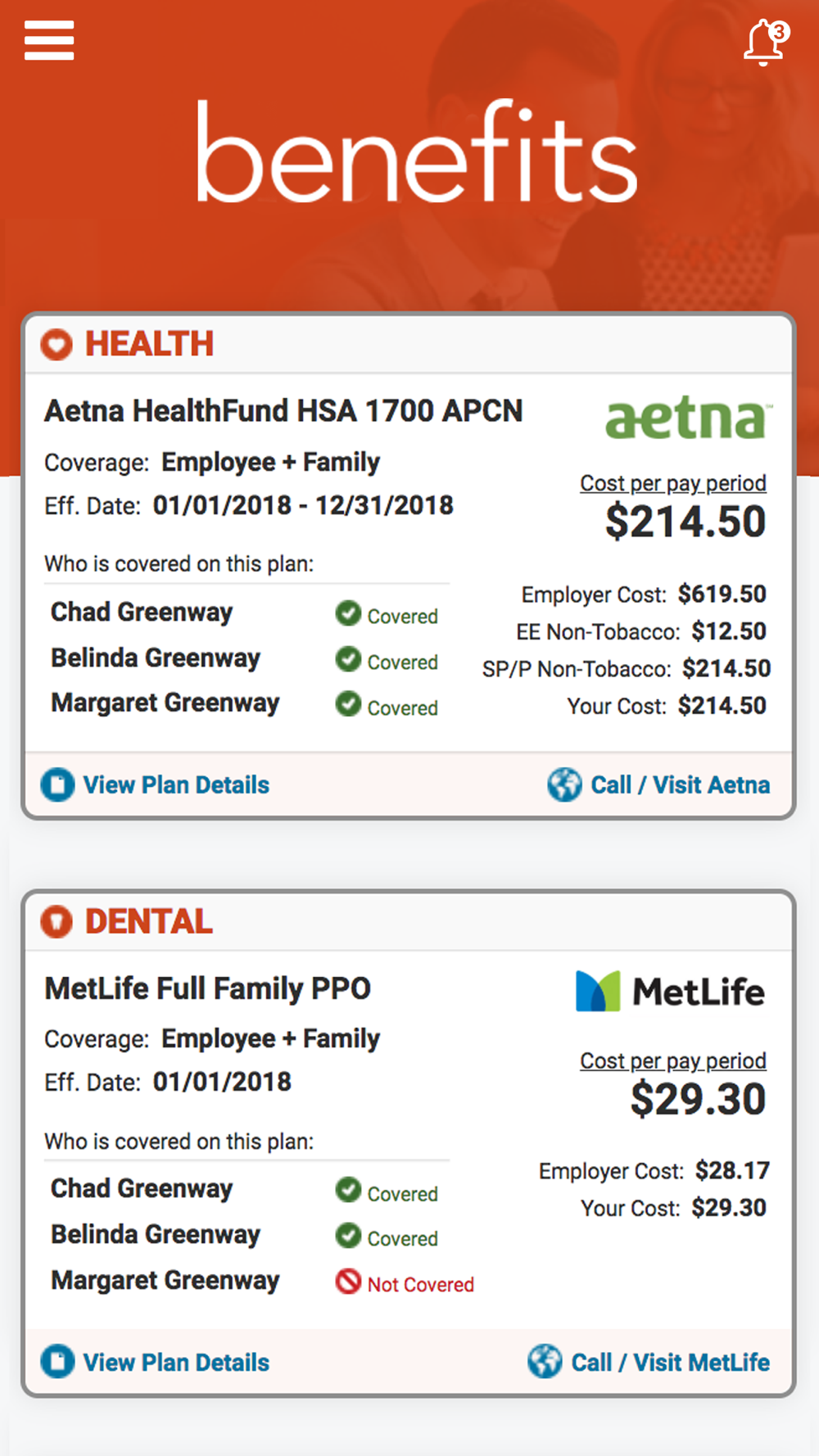Click document icon beside Dental View Plan Details
819x1456 pixels.
coord(57,1362)
